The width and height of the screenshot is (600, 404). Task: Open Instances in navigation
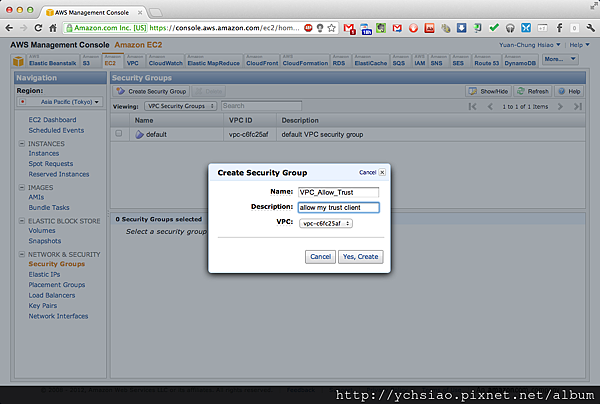click(x=44, y=153)
